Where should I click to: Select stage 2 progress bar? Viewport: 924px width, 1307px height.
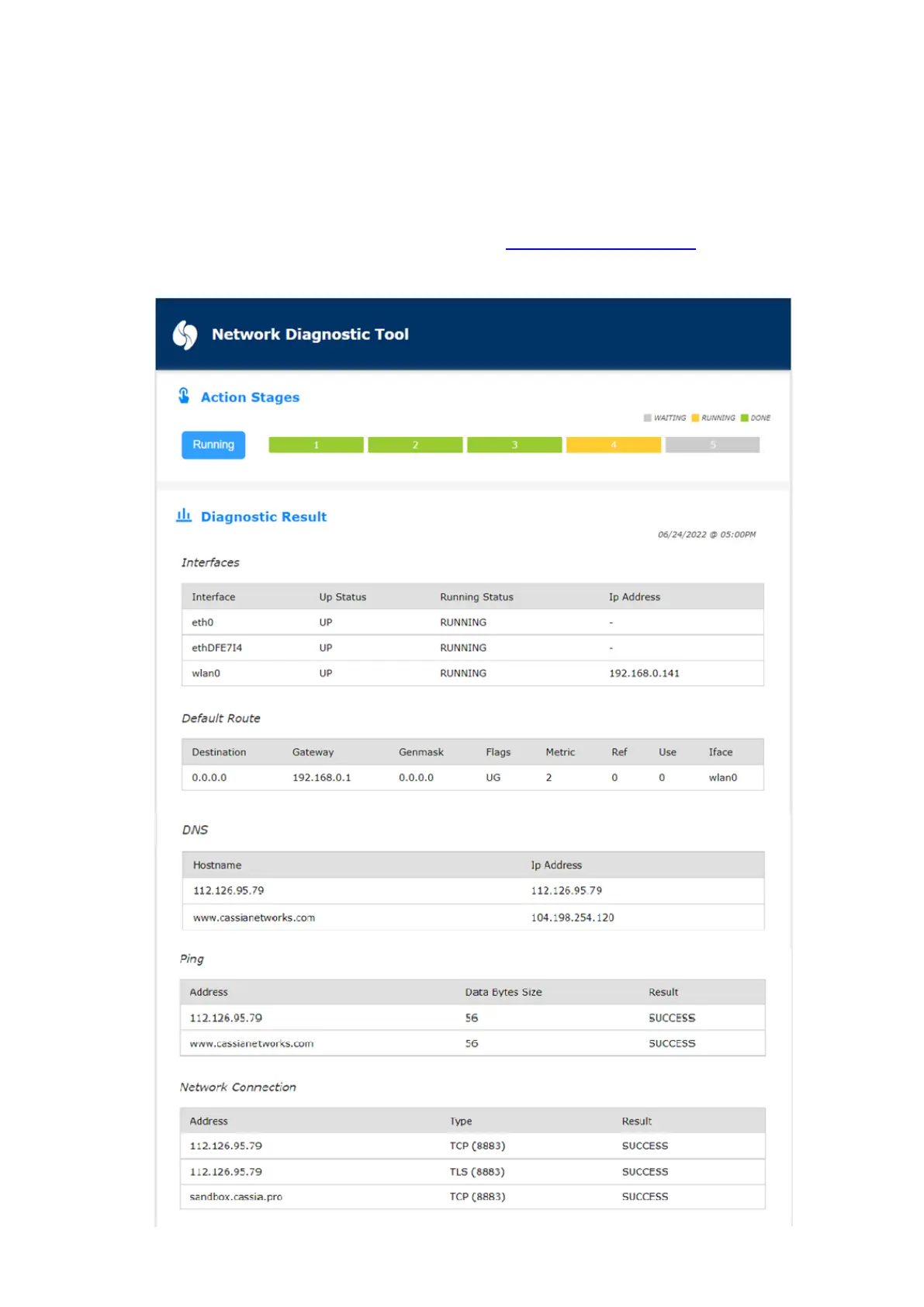pyautogui.click(x=415, y=445)
